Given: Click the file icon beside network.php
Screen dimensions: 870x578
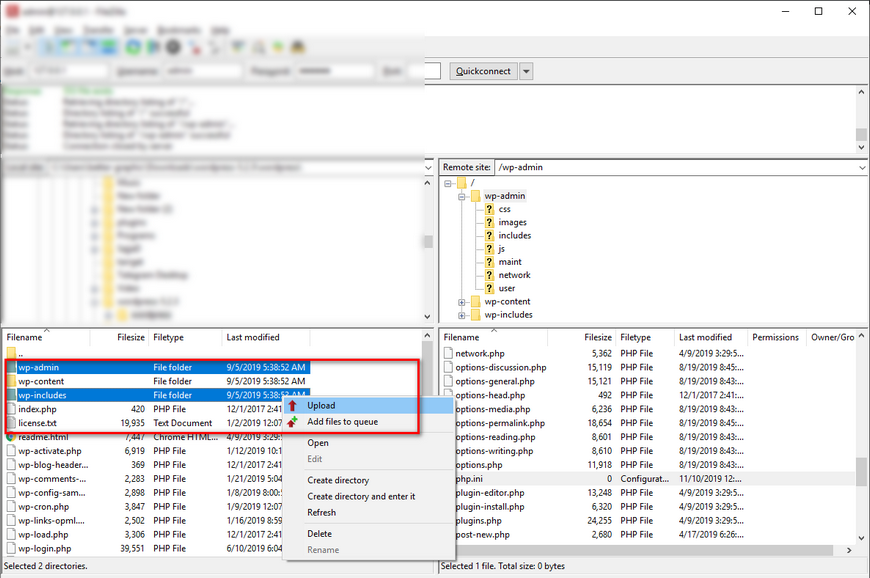Looking at the screenshot, I should [448, 353].
